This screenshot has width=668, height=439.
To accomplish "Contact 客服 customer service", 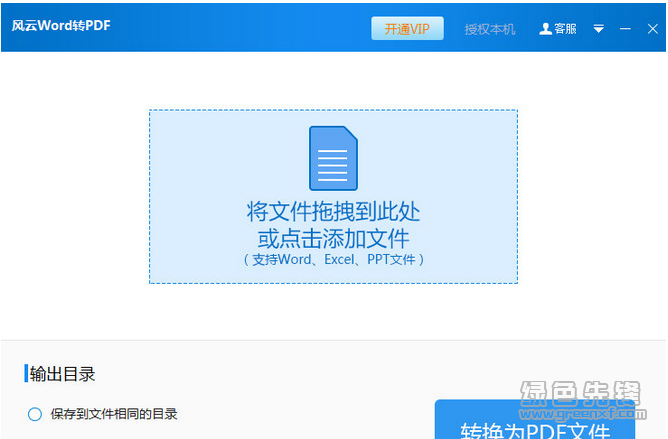I will tap(558, 29).
